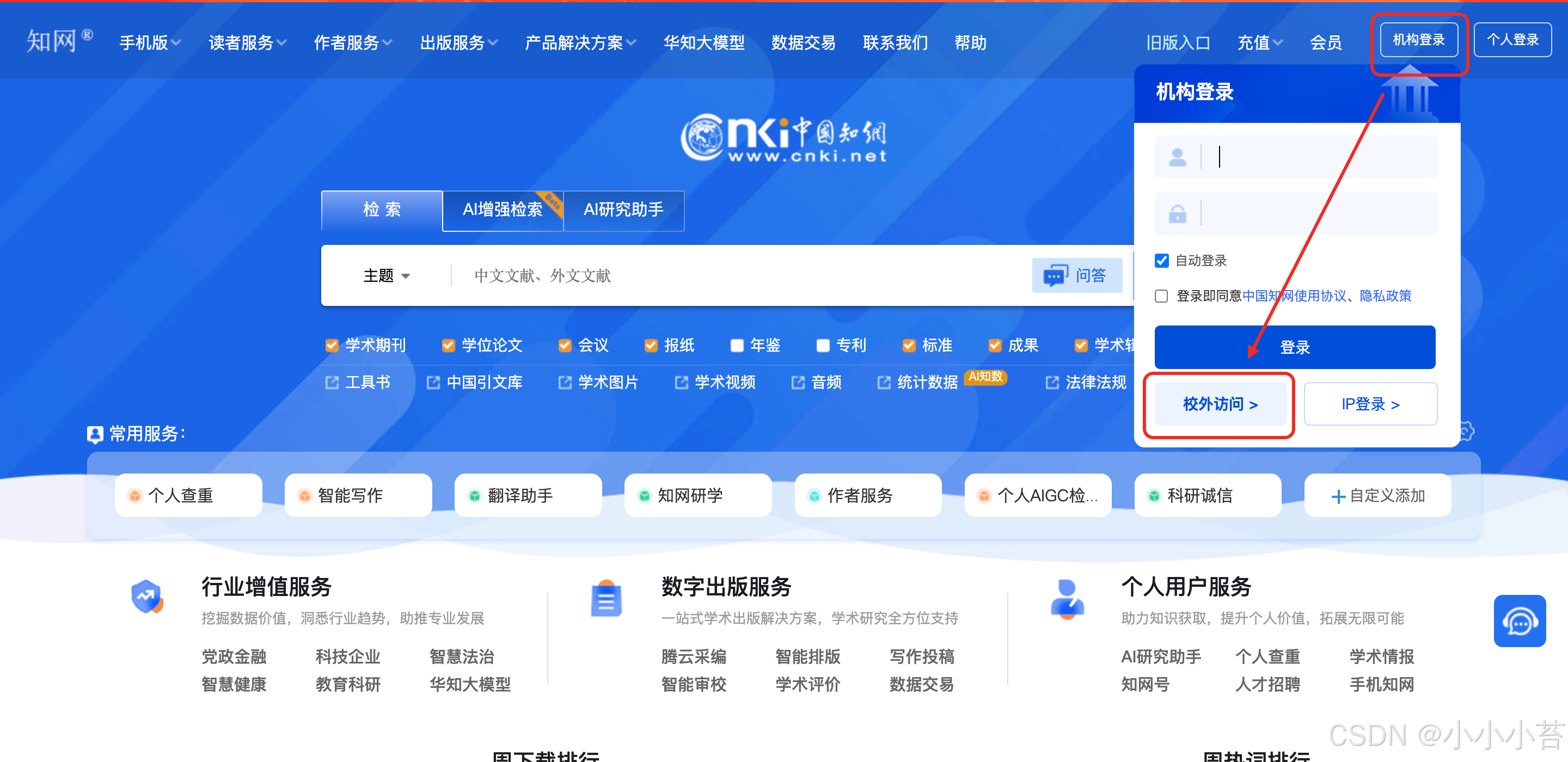Check the 登录即同意 agreement checkbox
Viewport: 1568px width, 762px height.
tap(1161, 296)
